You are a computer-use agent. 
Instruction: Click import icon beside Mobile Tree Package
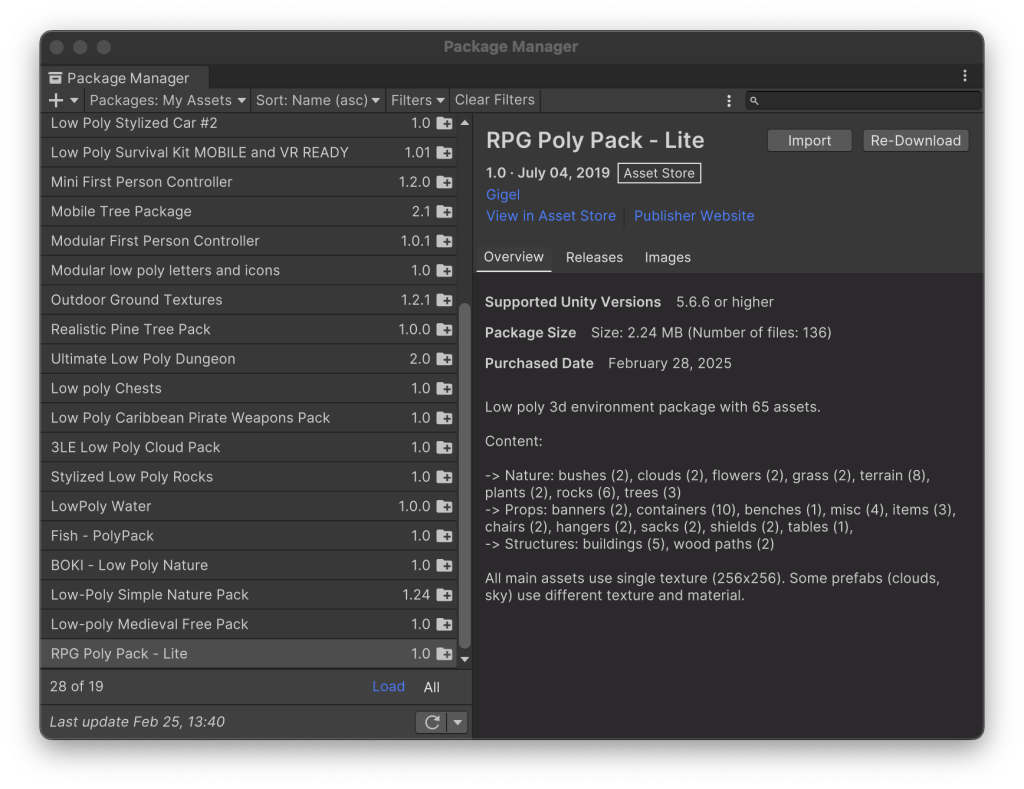(x=445, y=212)
